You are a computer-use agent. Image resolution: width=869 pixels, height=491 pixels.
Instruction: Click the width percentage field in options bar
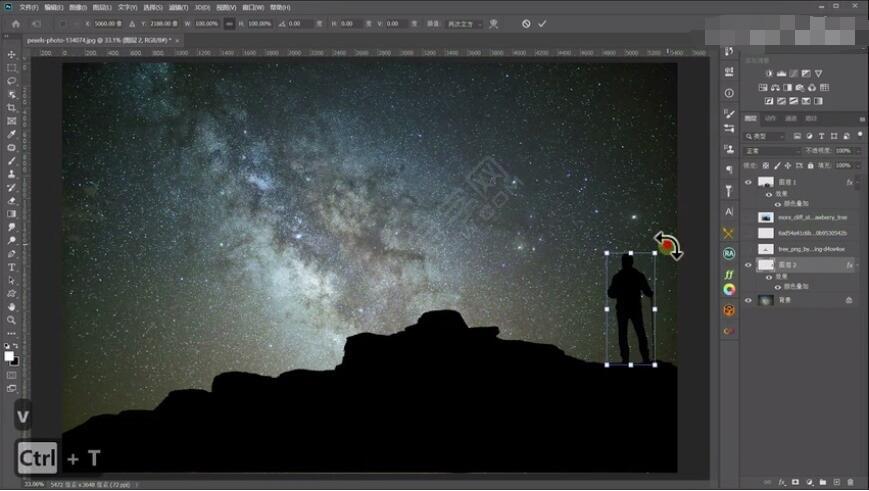tap(207, 23)
